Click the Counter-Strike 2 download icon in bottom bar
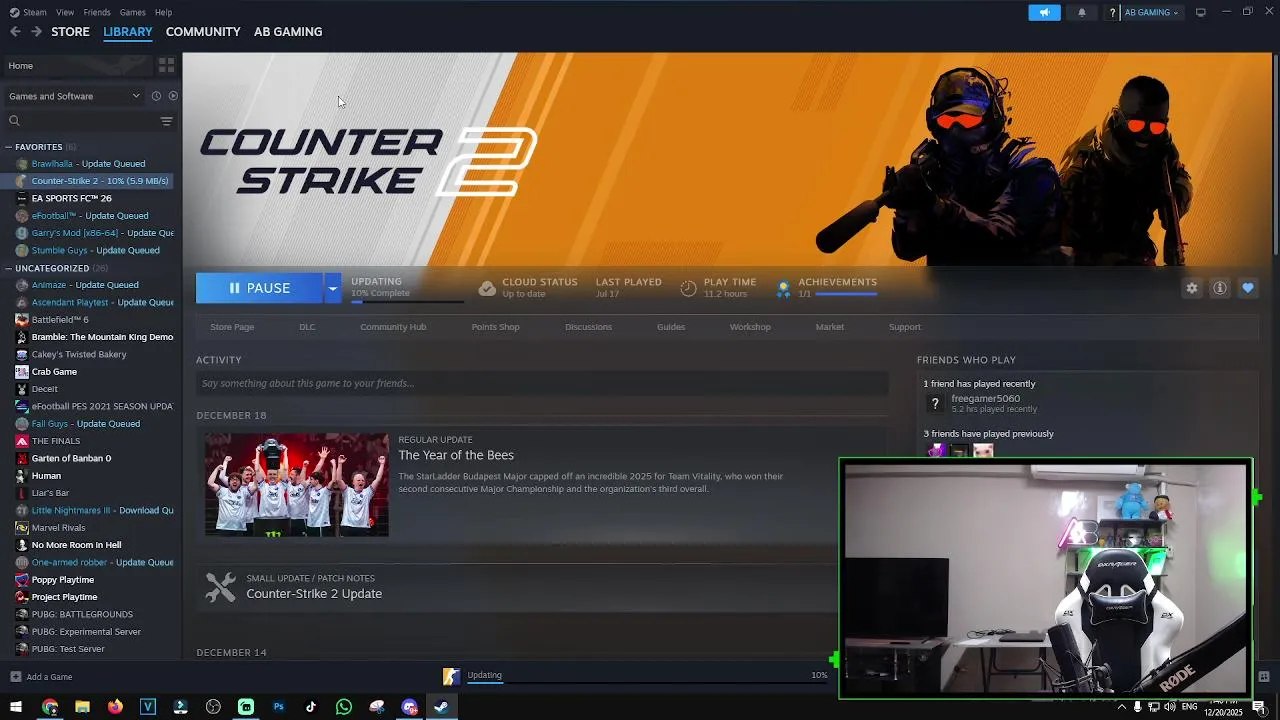This screenshot has width=1280, height=720. click(451, 677)
